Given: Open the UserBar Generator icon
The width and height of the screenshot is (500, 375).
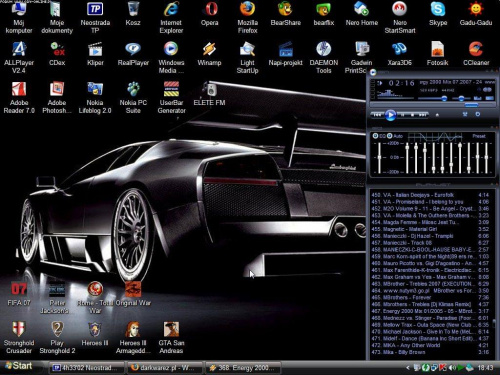Looking at the screenshot, I should click(171, 98).
